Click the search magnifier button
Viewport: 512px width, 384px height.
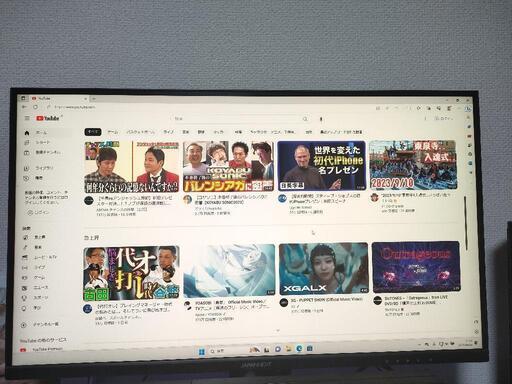[305, 119]
